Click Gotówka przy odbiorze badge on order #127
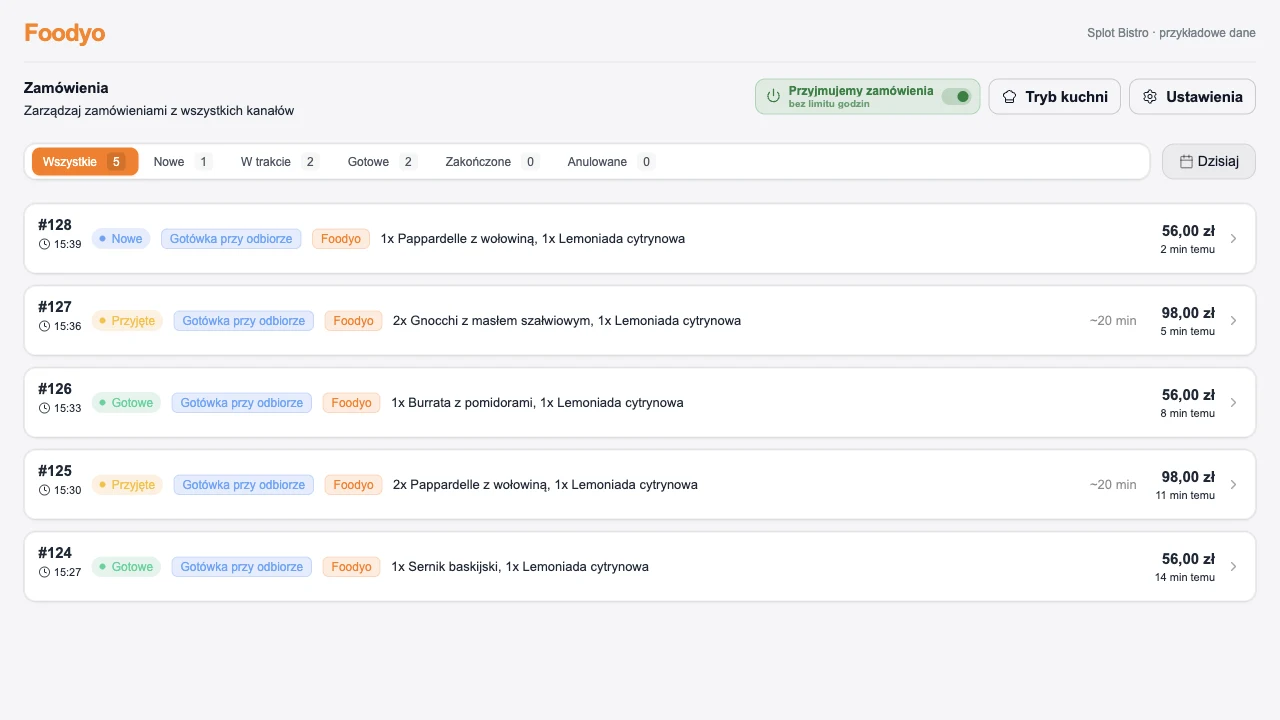Screen dimensions: 1280x720 coord(244,321)
